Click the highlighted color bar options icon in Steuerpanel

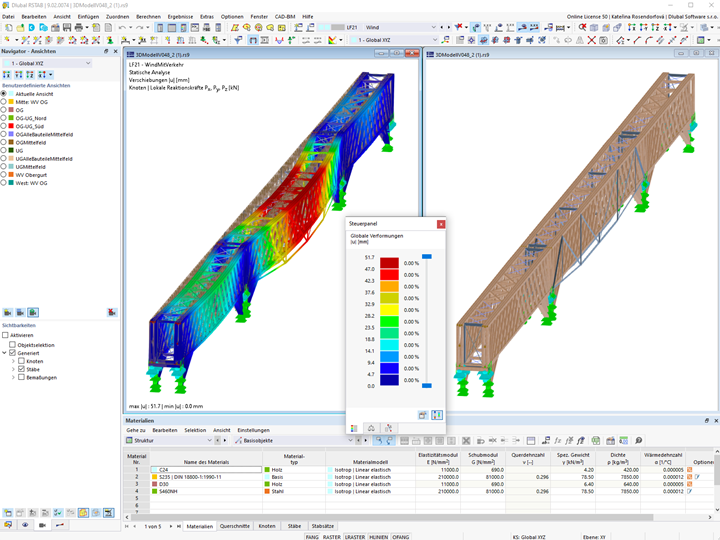(x=437, y=415)
